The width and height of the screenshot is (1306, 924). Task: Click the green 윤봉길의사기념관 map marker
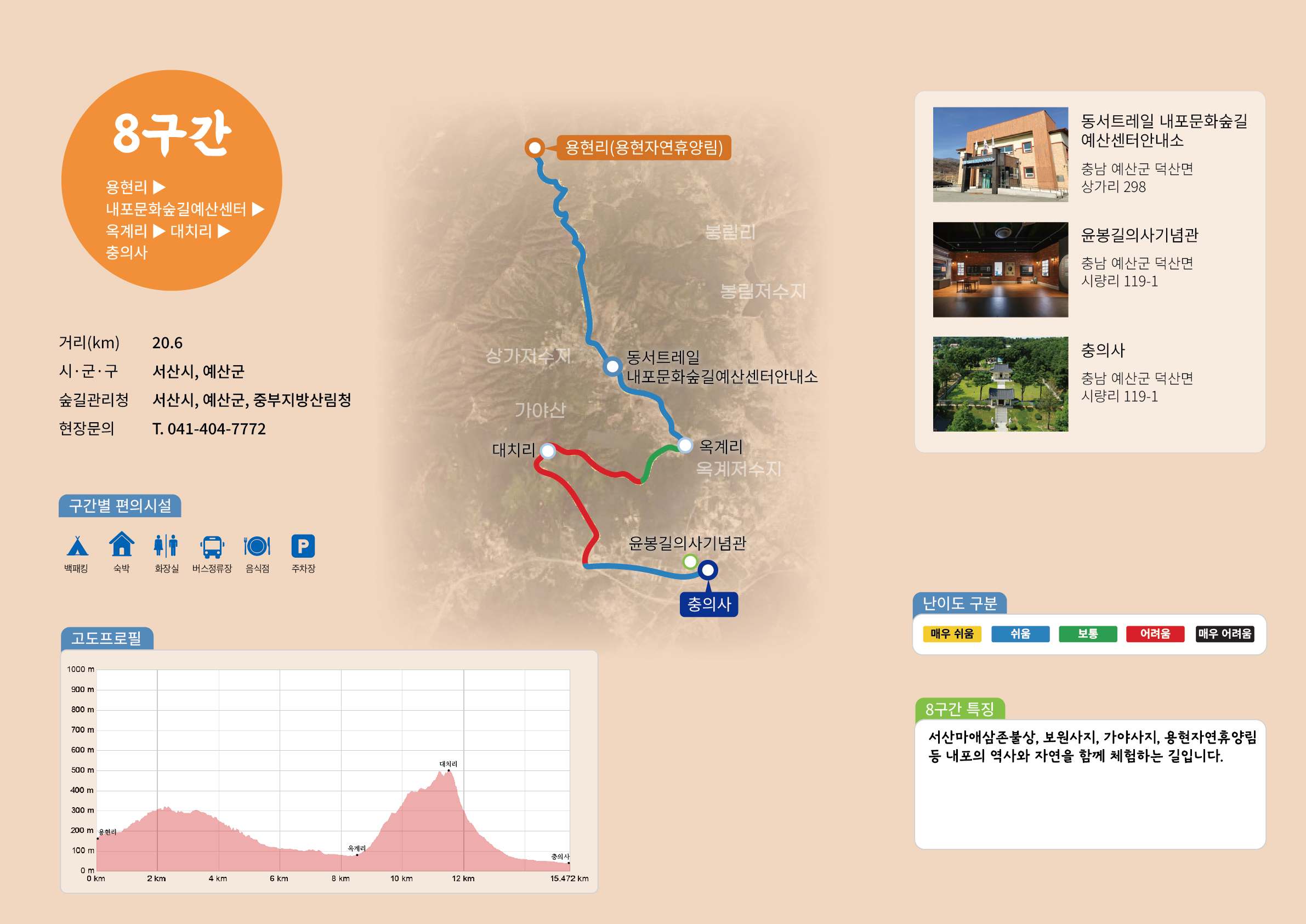[690, 562]
